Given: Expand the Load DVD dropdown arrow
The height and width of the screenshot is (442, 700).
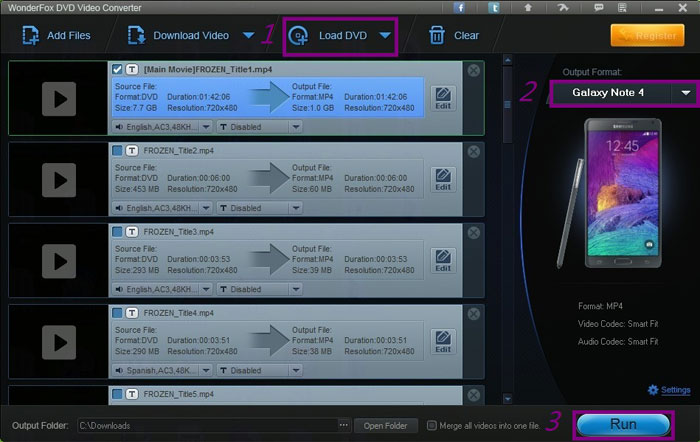Looking at the screenshot, I should 385,35.
